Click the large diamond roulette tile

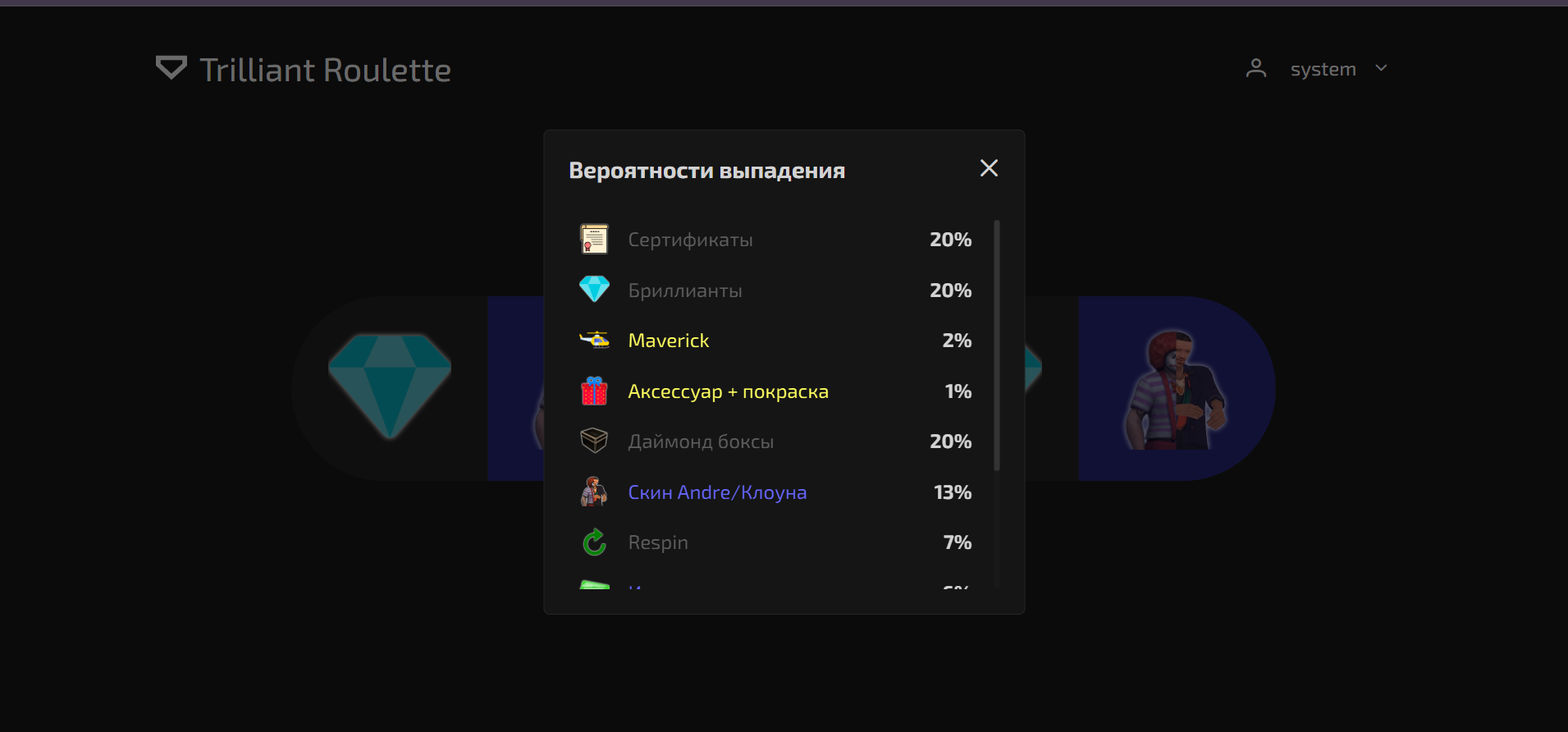point(390,387)
